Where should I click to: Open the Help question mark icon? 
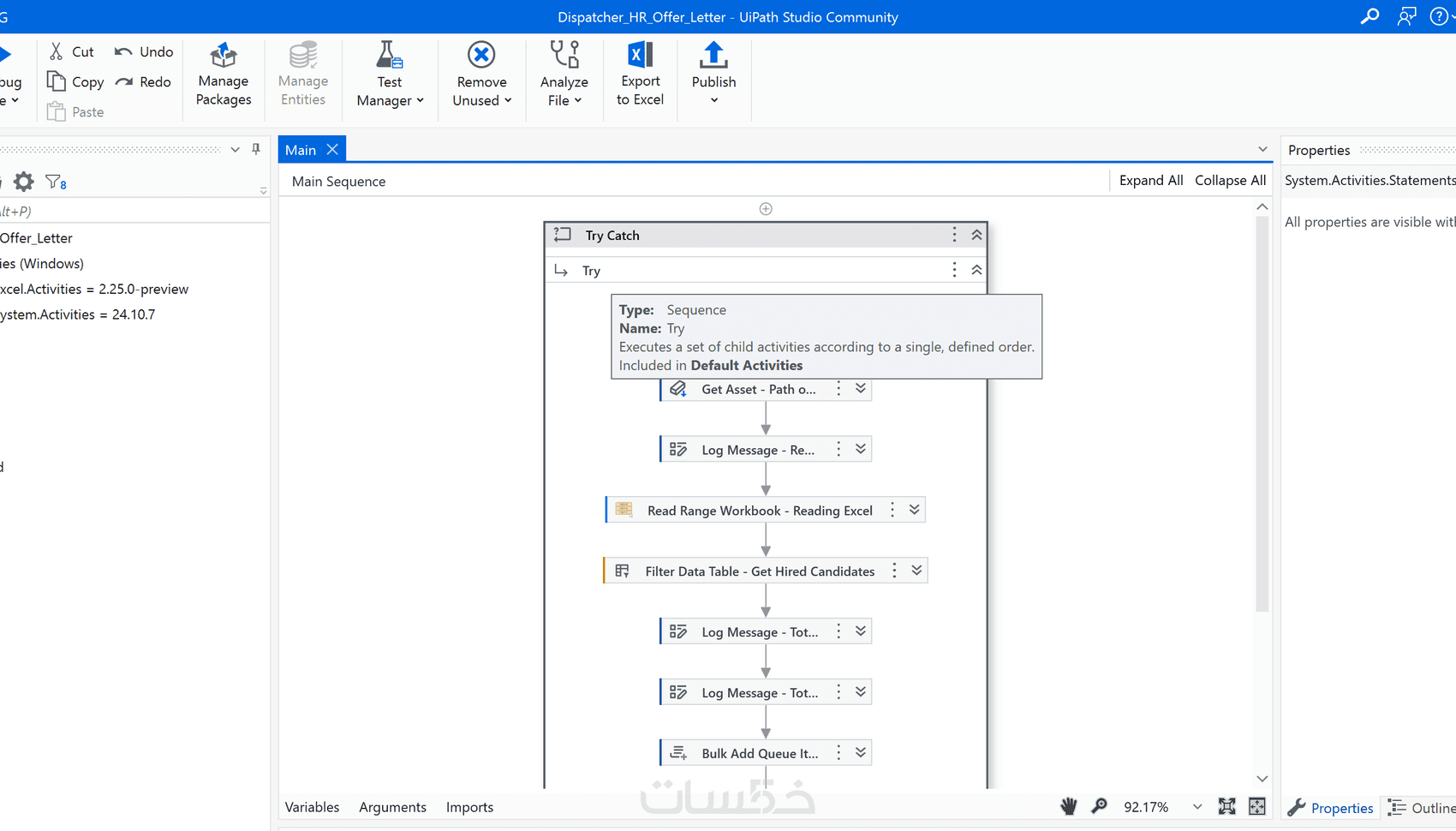1439,16
